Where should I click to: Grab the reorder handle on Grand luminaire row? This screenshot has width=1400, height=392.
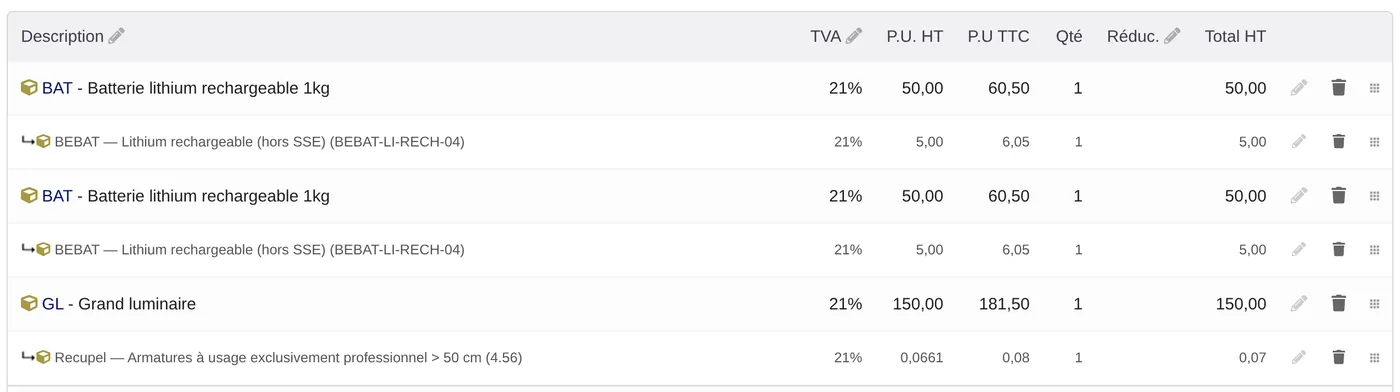(x=1374, y=303)
